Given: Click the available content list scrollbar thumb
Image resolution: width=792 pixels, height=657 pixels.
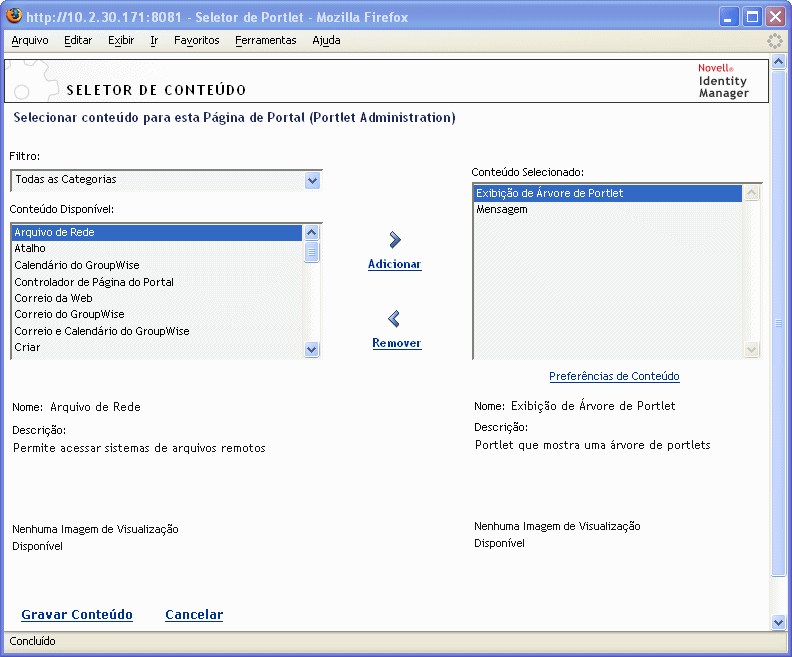Looking at the screenshot, I should (312, 251).
